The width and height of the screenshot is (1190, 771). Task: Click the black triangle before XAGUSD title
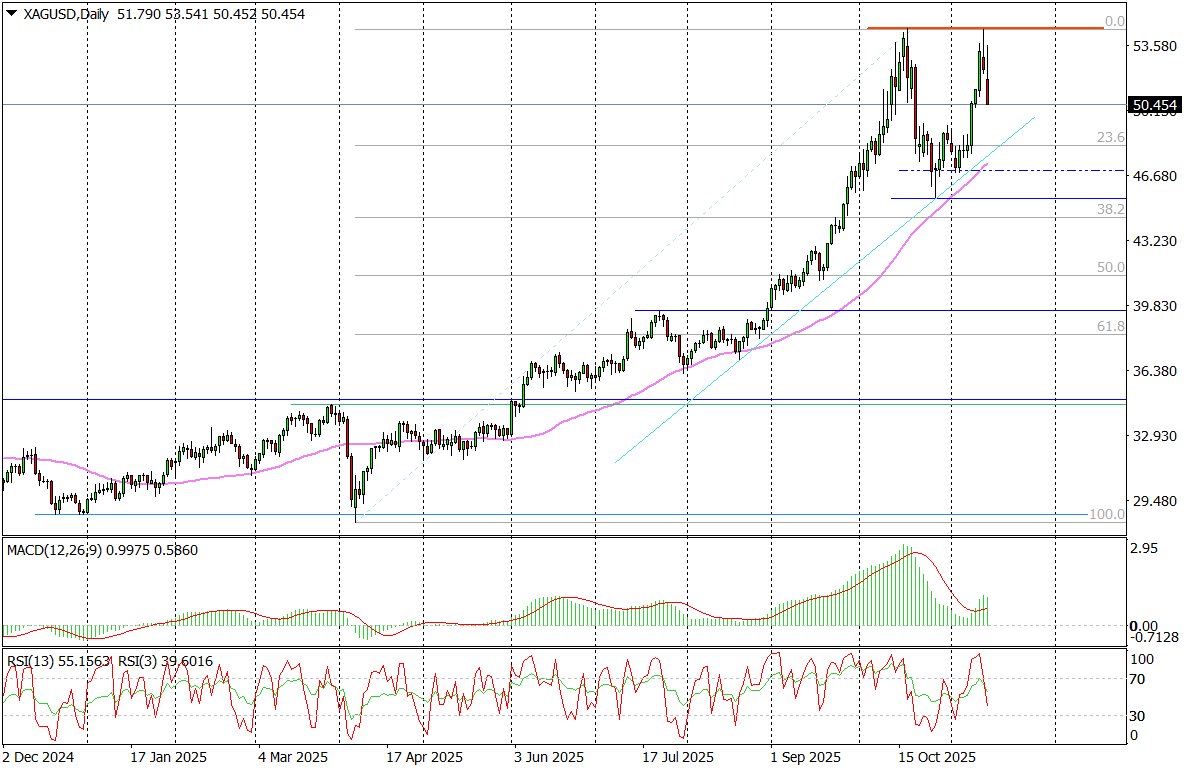(11, 14)
